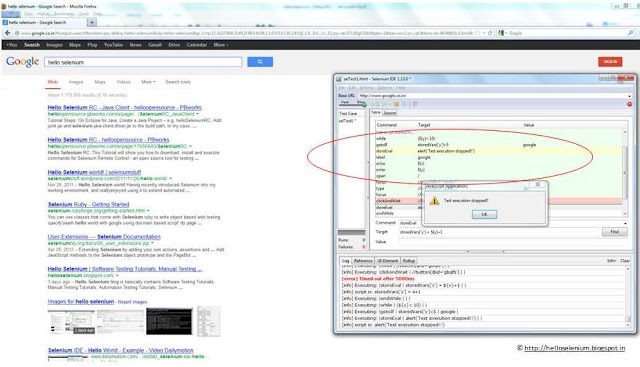Viewport: 640px width, 367px height.
Task: Select the label google command row
Action: pos(498,157)
